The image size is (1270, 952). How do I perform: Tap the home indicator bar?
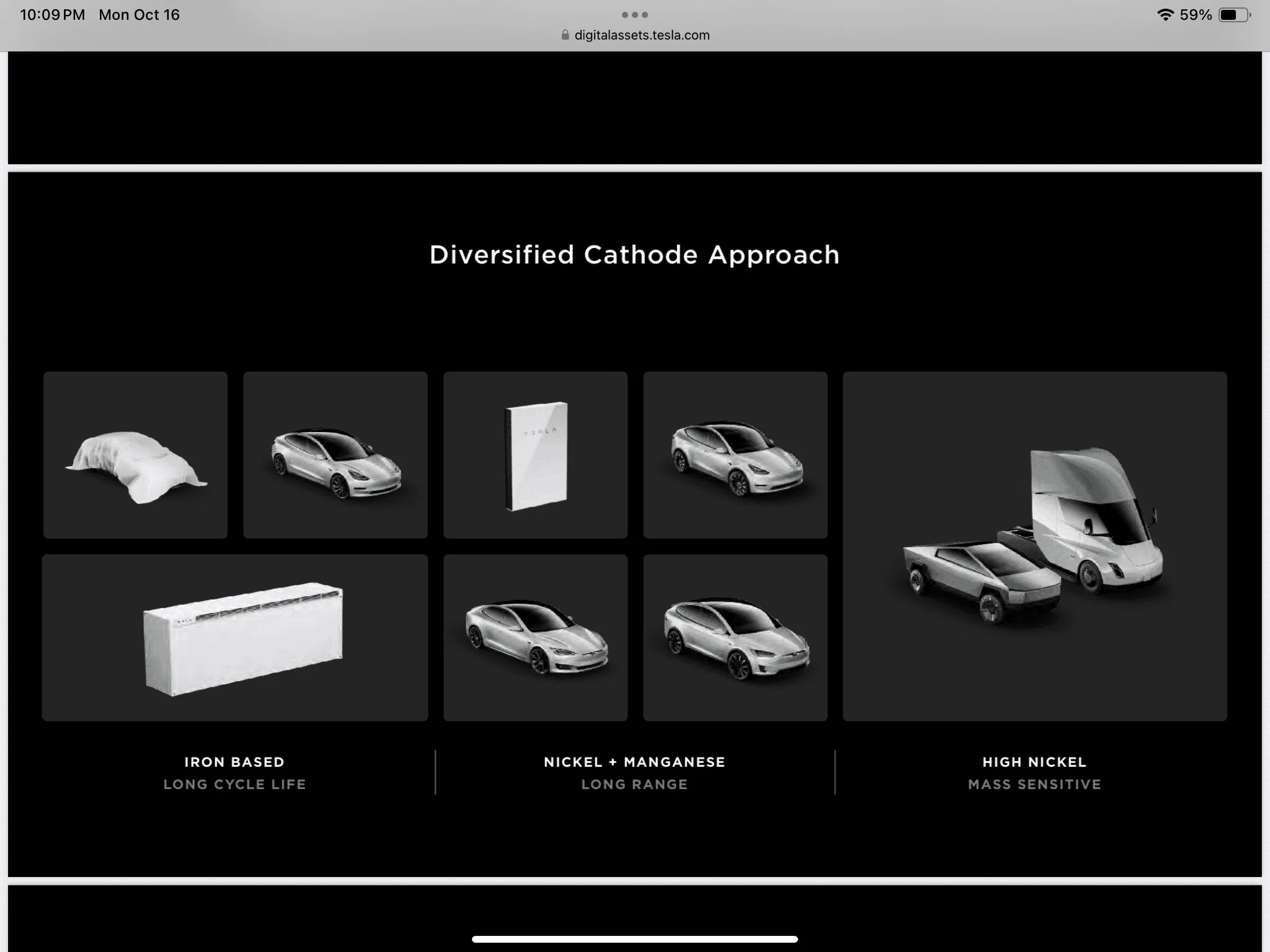point(635,939)
